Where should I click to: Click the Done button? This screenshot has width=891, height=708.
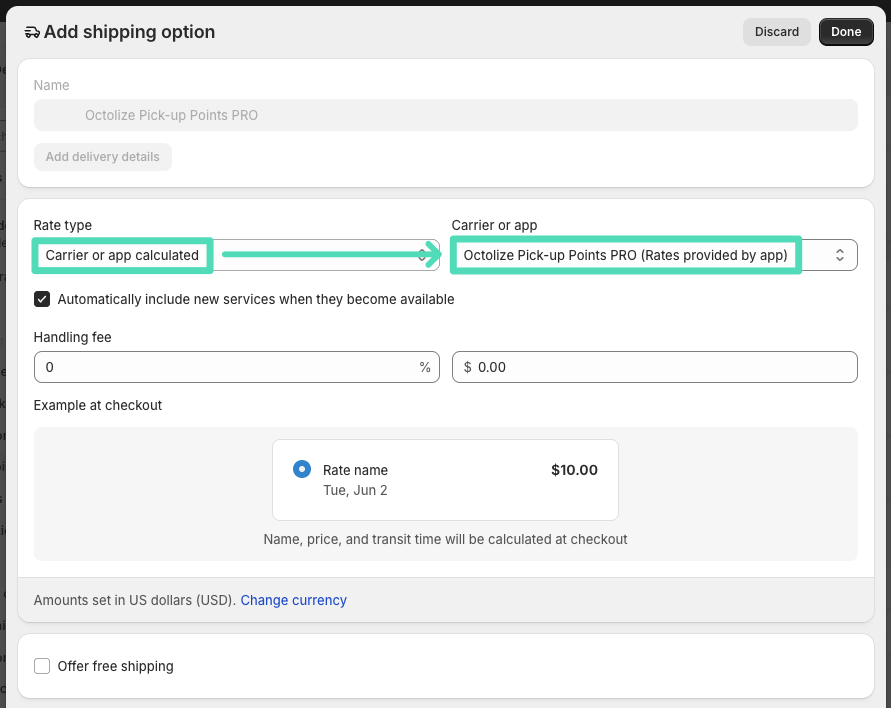[x=846, y=32]
